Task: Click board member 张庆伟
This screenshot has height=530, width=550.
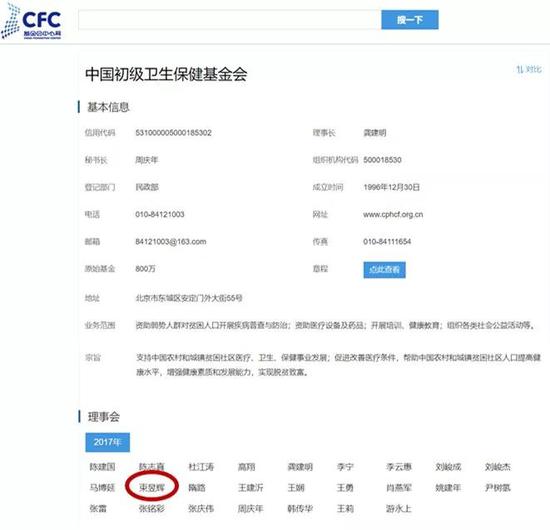Action: click(x=201, y=508)
